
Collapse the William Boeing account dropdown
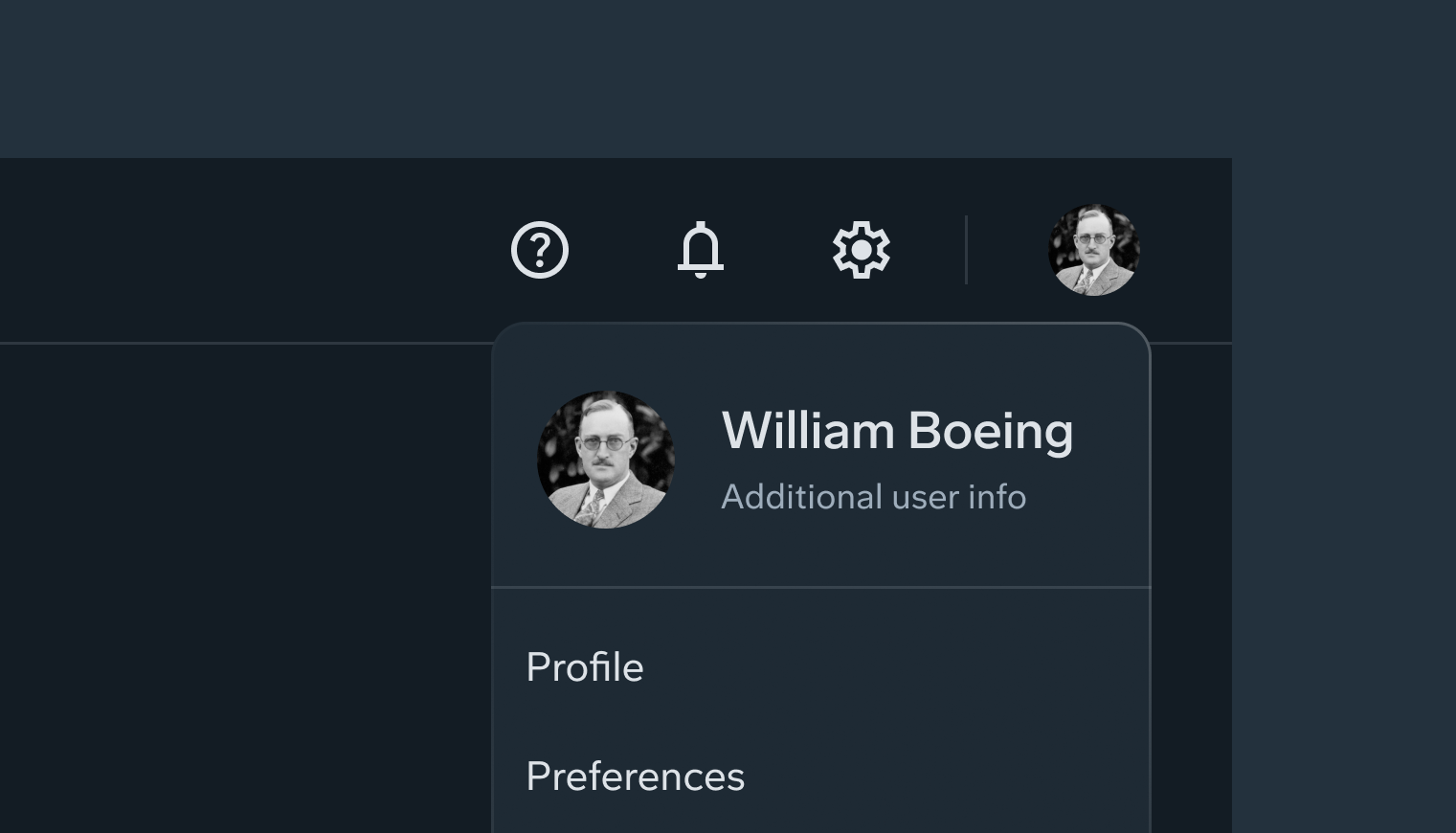tap(1093, 250)
